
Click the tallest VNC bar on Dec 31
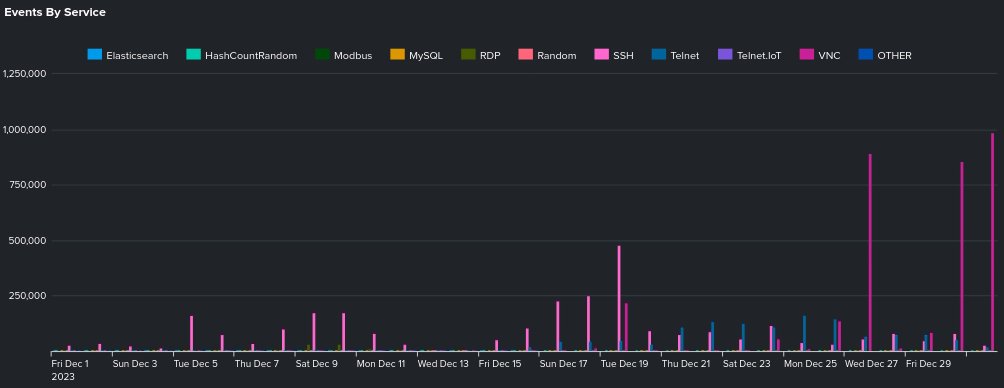point(992,242)
